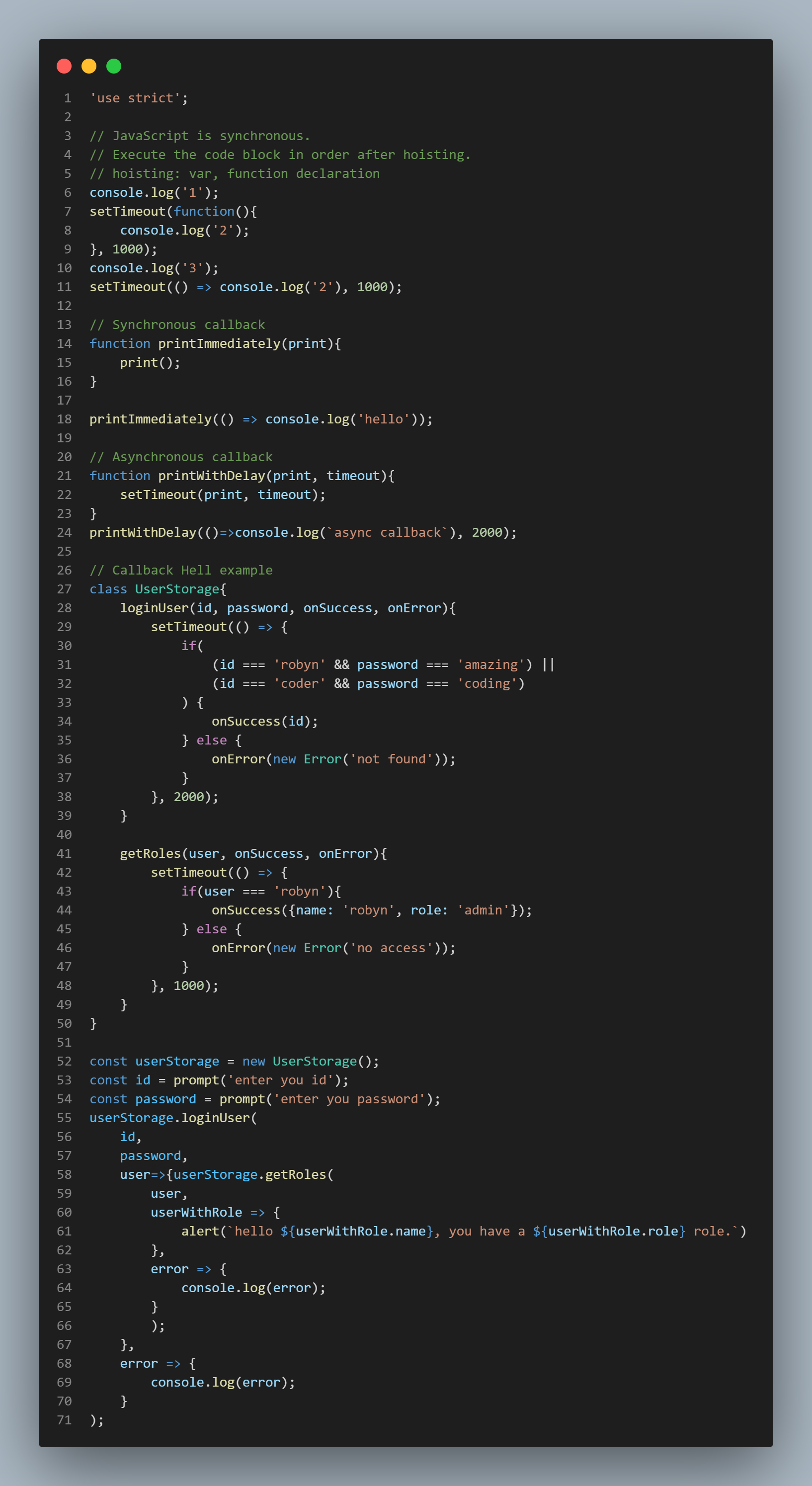Click "}, 2000);" on line 38

pyautogui.click(x=184, y=797)
